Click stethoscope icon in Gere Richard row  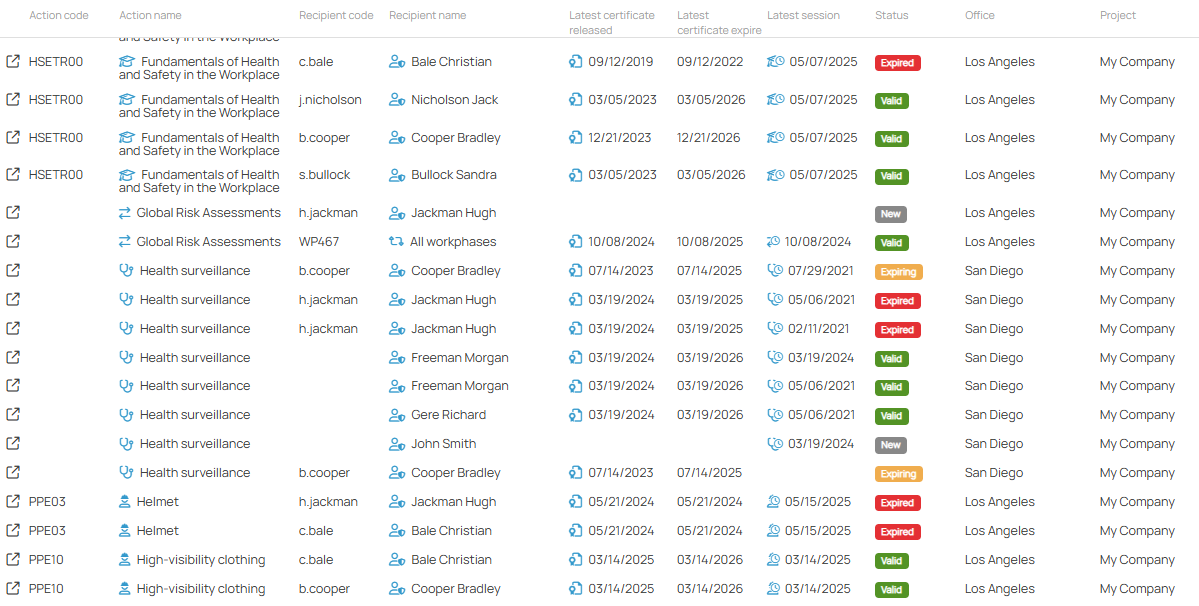tap(127, 415)
